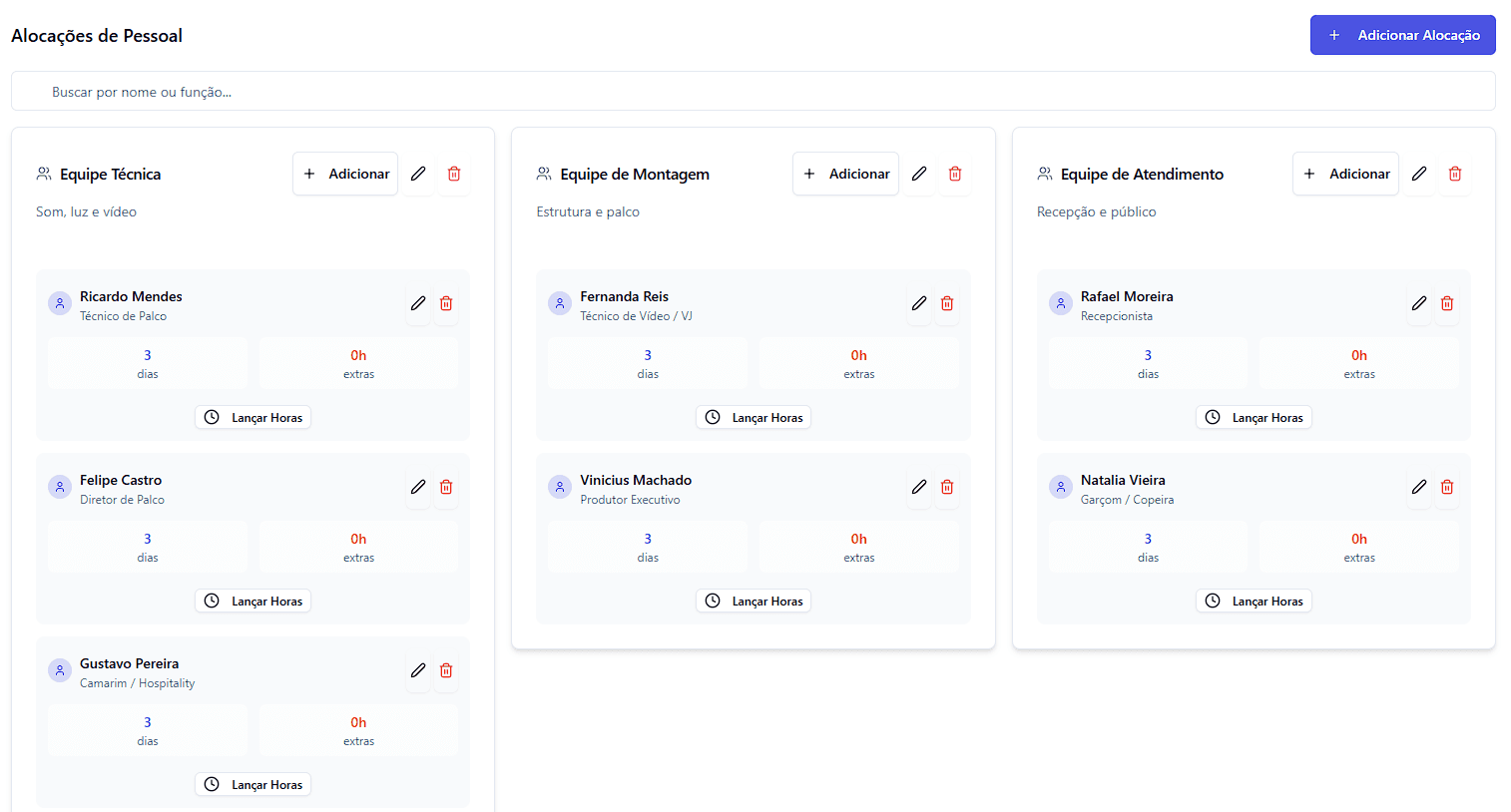The image size is (1511, 812).
Task: Log hours for Natalia Vieira
Action: tap(1254, 602)
